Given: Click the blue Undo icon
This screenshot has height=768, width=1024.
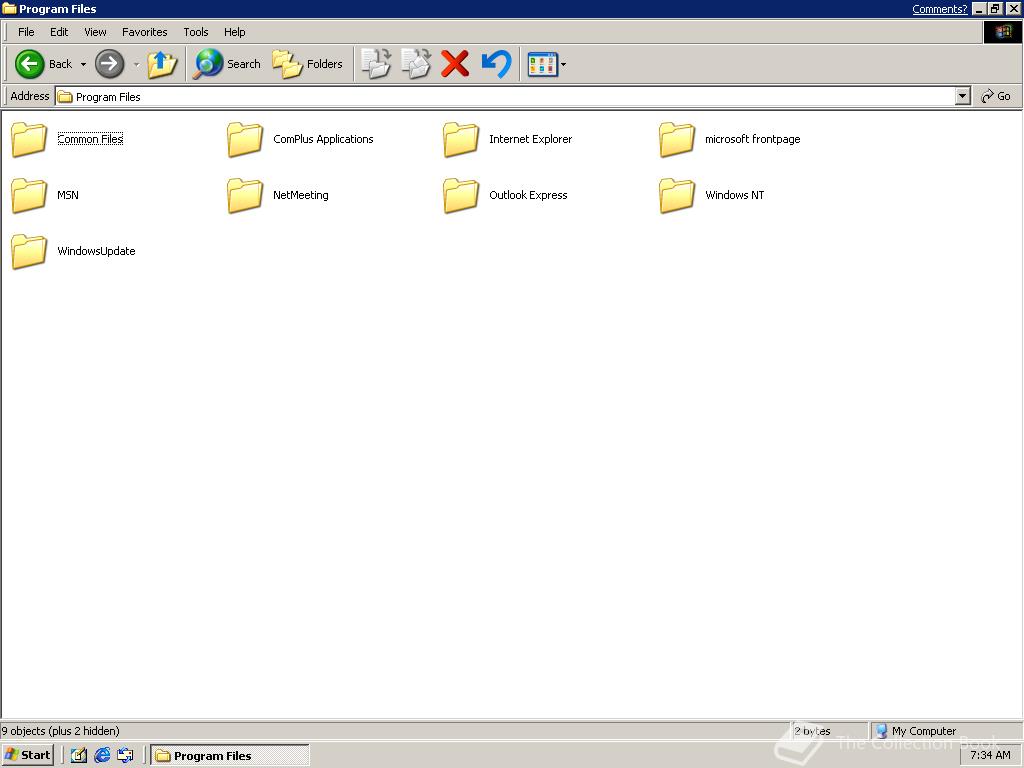Looking at the screenshot, I should coord(496,64).
